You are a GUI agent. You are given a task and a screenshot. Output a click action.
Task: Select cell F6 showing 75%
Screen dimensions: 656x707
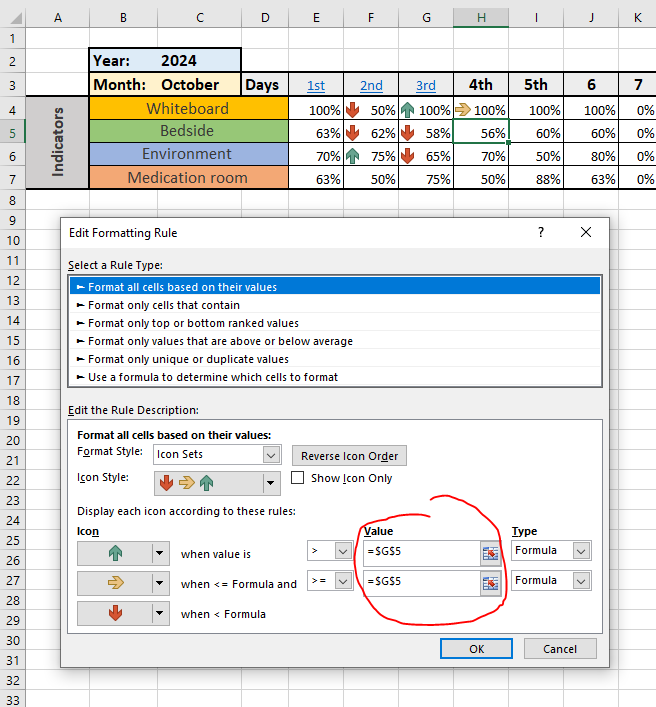coord(371,155)
